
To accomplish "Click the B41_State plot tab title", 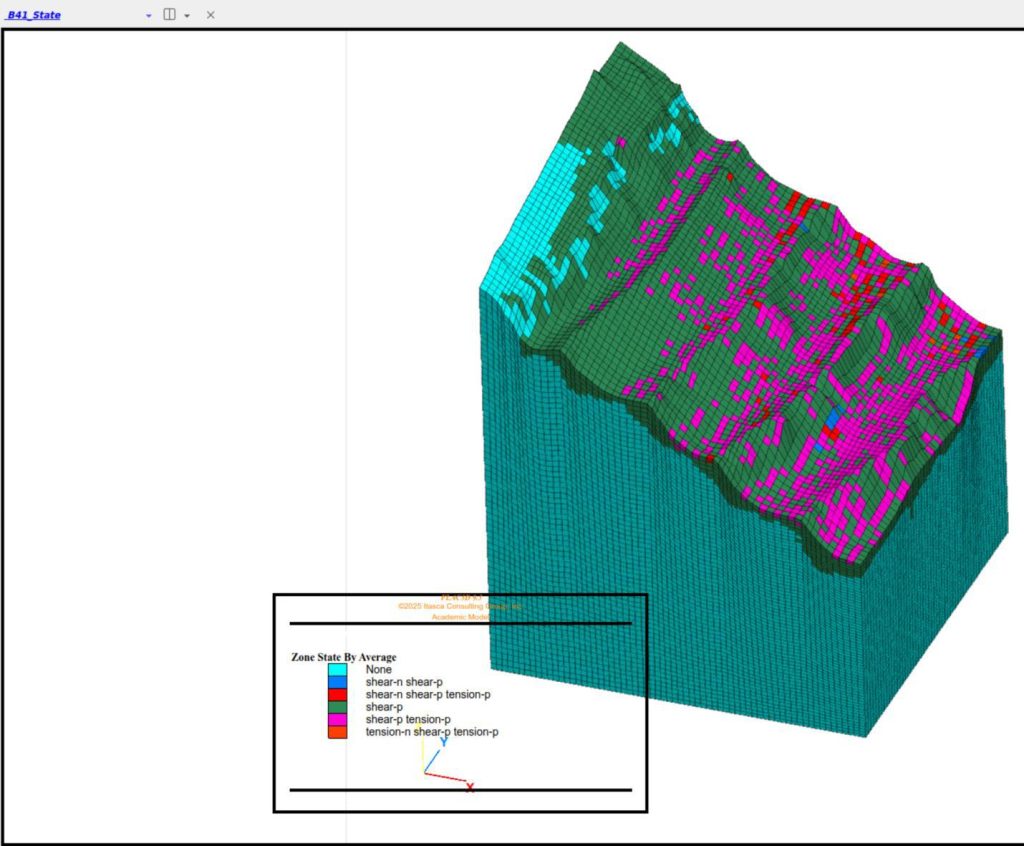I will [x=34, y=15].
